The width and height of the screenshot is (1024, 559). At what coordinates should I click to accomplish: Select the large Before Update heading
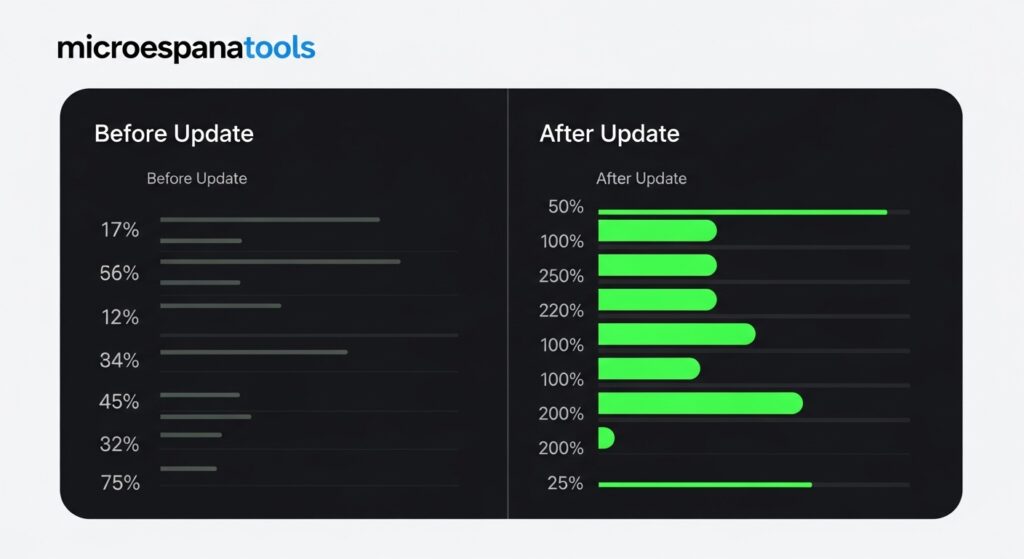coord(174,134)
